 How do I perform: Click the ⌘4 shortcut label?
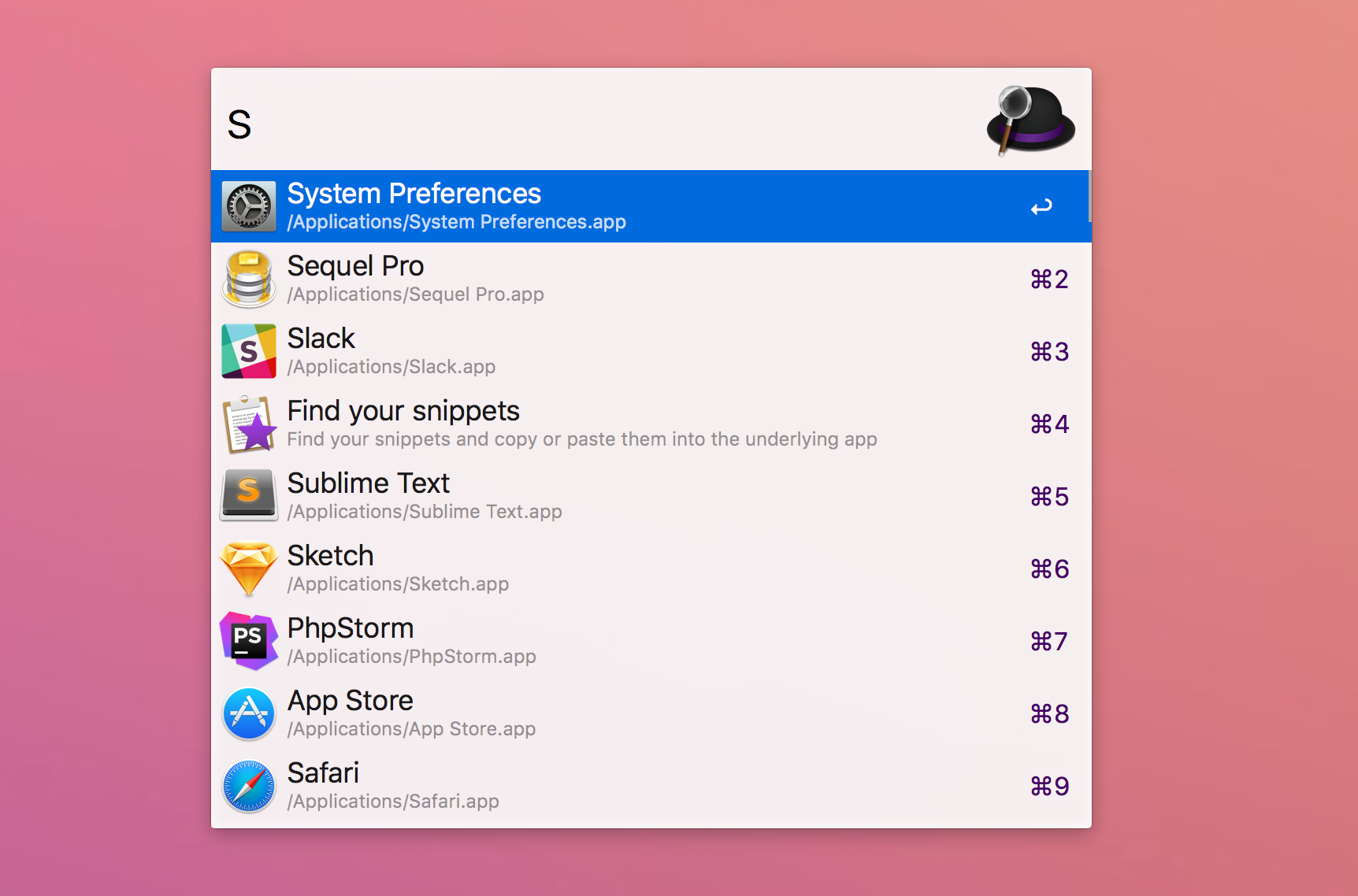[1049, 424]
